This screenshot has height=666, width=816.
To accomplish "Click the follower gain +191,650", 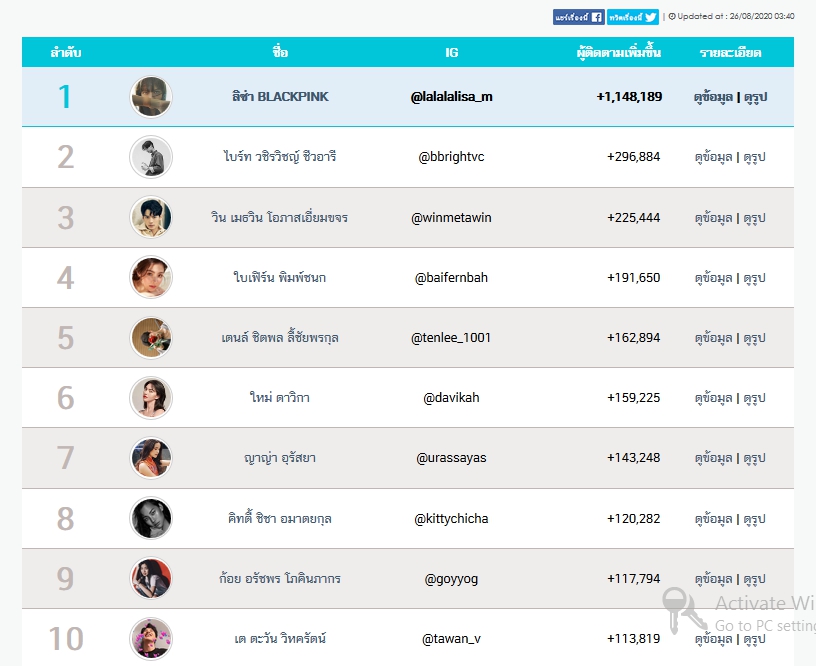I will (633, 278).
